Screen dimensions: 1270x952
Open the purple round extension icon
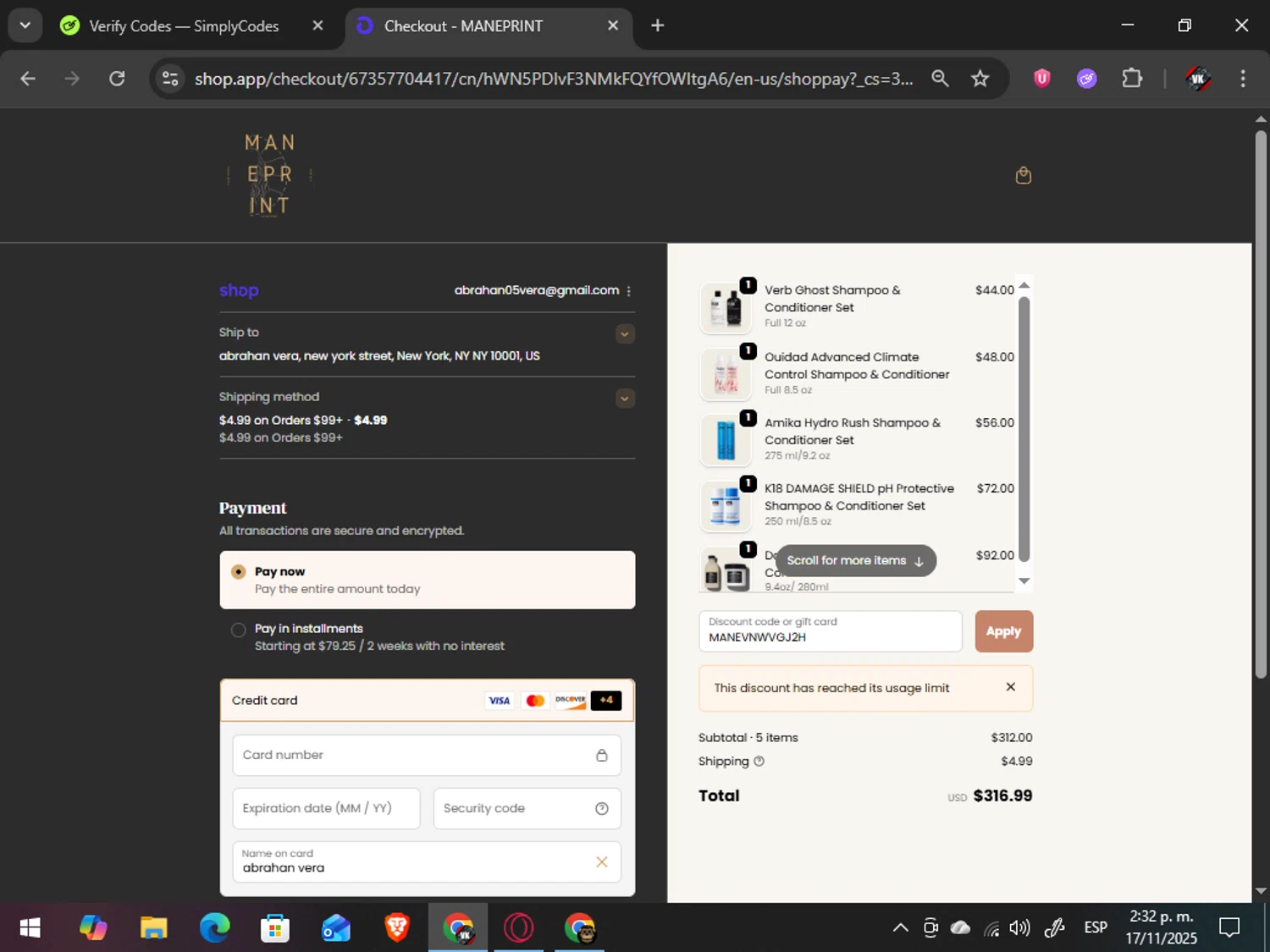point(1087,79)
